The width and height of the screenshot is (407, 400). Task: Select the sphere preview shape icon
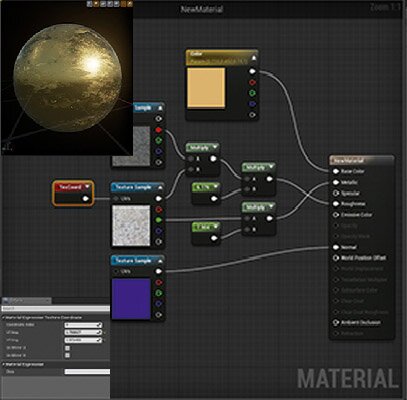[x=96, y=4]
